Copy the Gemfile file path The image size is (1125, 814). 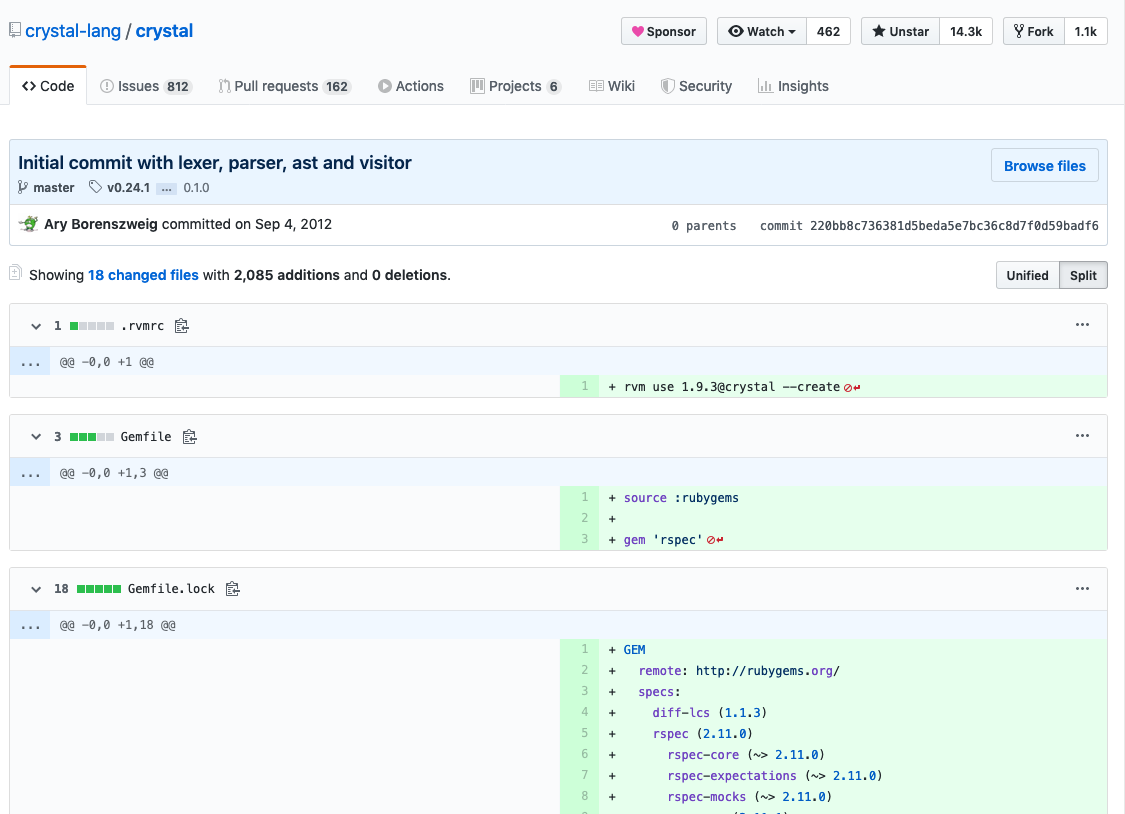coord(189,437)
